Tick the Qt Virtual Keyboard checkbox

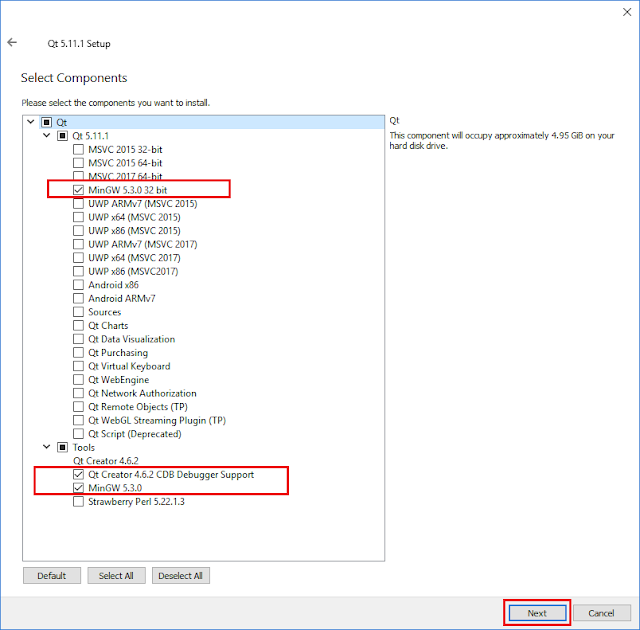(x=78, y=366)
